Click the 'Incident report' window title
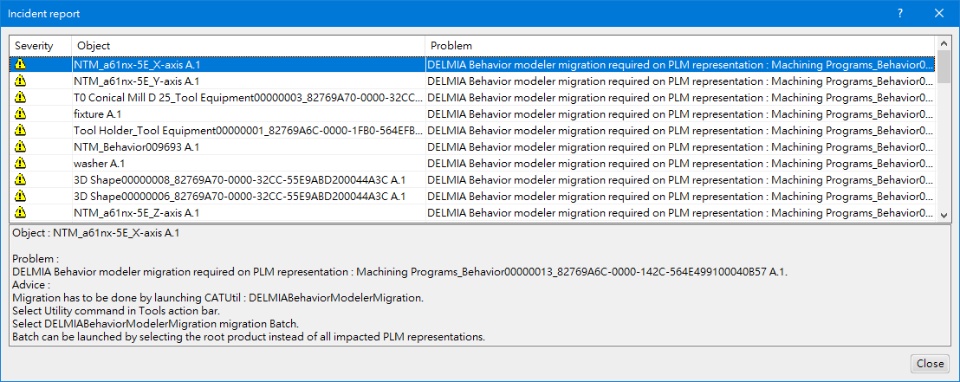This screenshot has width=960, height=382. tap(44, 13)
